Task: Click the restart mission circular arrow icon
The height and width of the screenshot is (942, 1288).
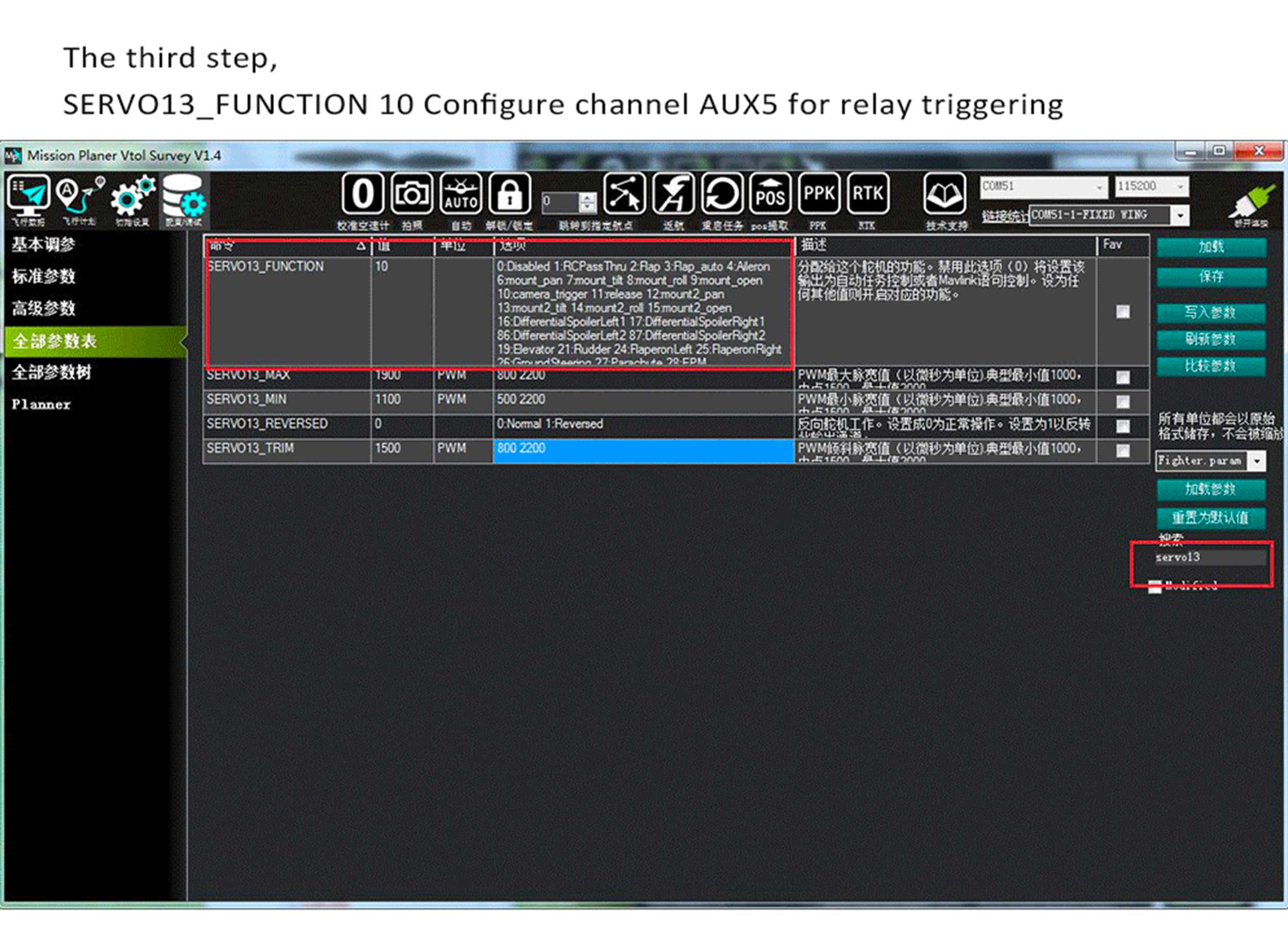Action: [722, 194]
